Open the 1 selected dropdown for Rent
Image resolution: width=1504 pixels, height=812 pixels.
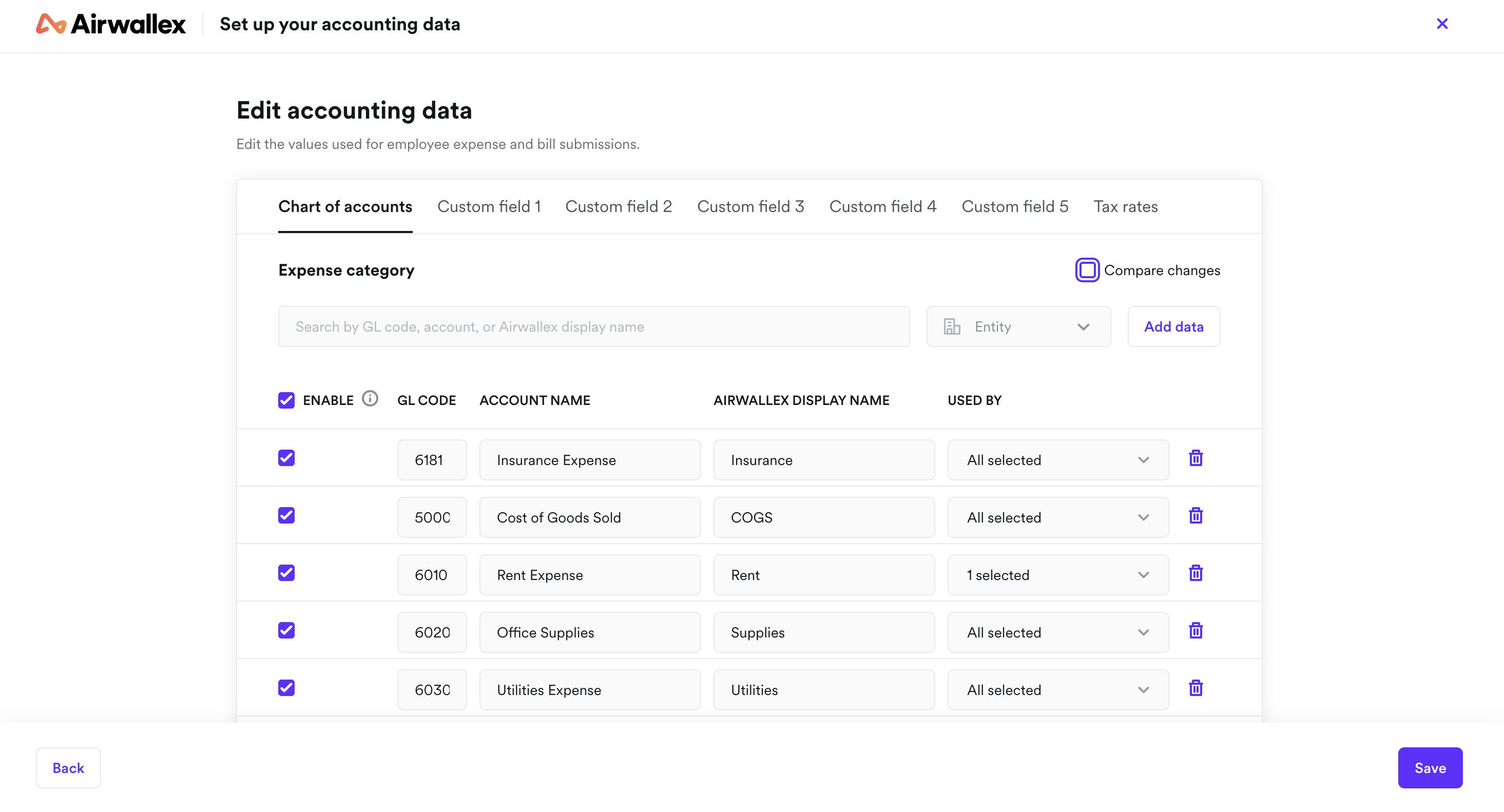coord(1057,574)
